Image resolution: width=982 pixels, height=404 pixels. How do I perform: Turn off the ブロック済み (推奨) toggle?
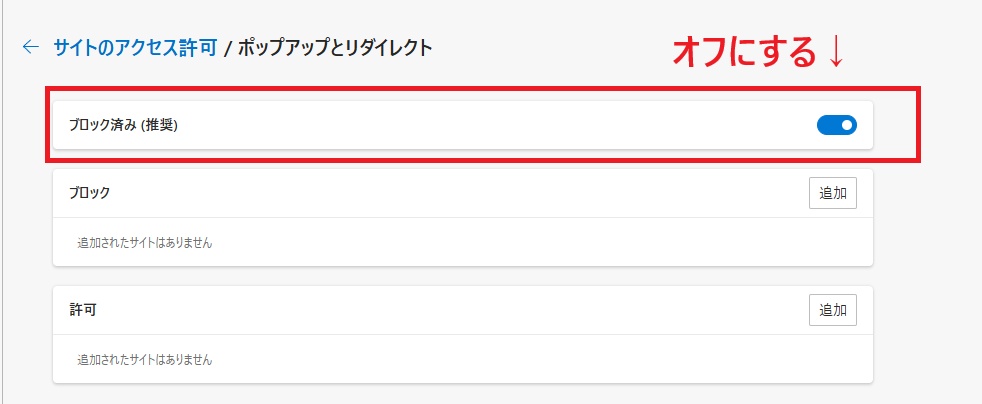coord(836,125)
